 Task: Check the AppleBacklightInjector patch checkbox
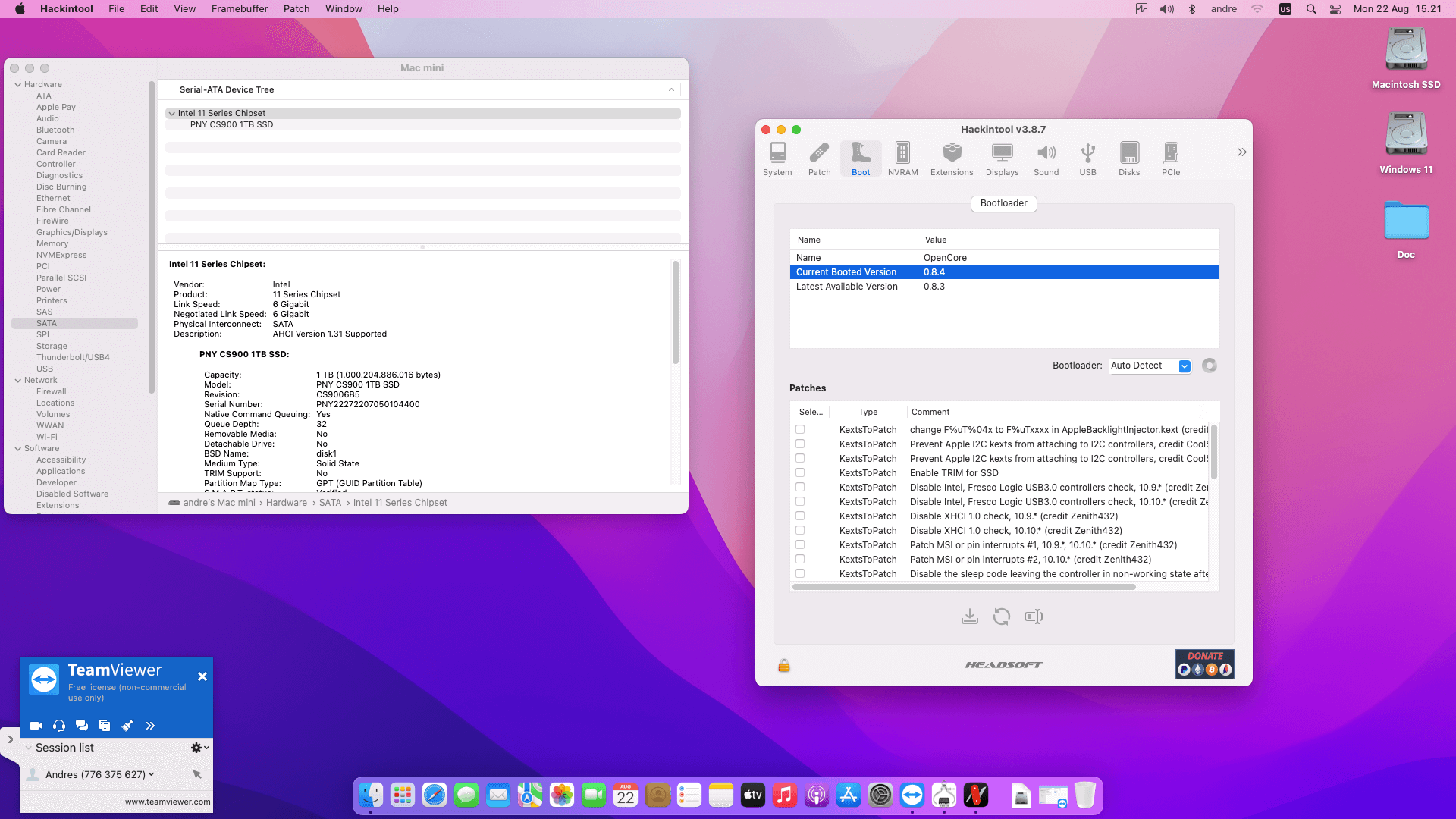point(800,429)
